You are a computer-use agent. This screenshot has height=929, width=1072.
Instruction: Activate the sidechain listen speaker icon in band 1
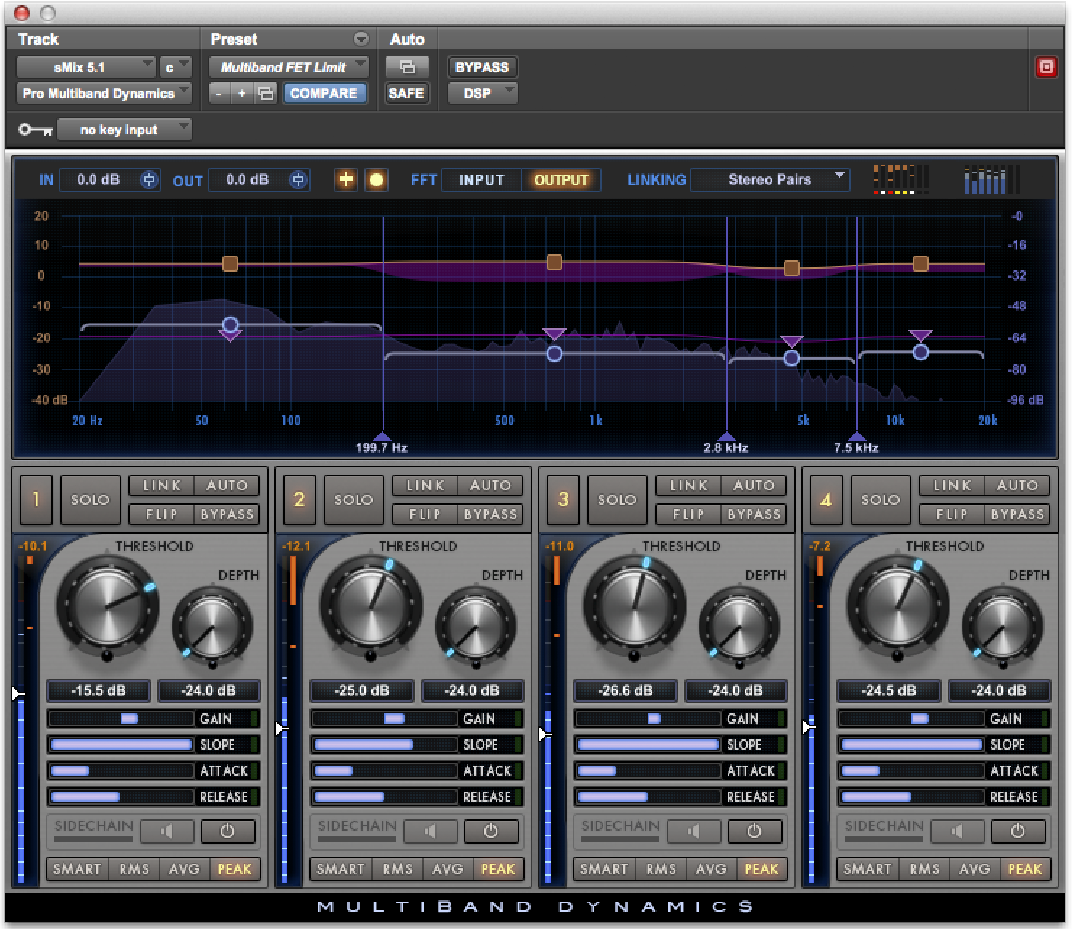tap(167, 831)
